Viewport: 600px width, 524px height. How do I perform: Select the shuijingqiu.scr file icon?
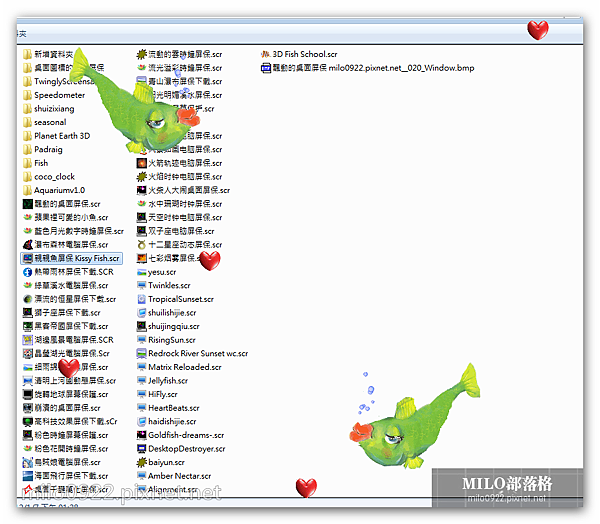point(142,326)
